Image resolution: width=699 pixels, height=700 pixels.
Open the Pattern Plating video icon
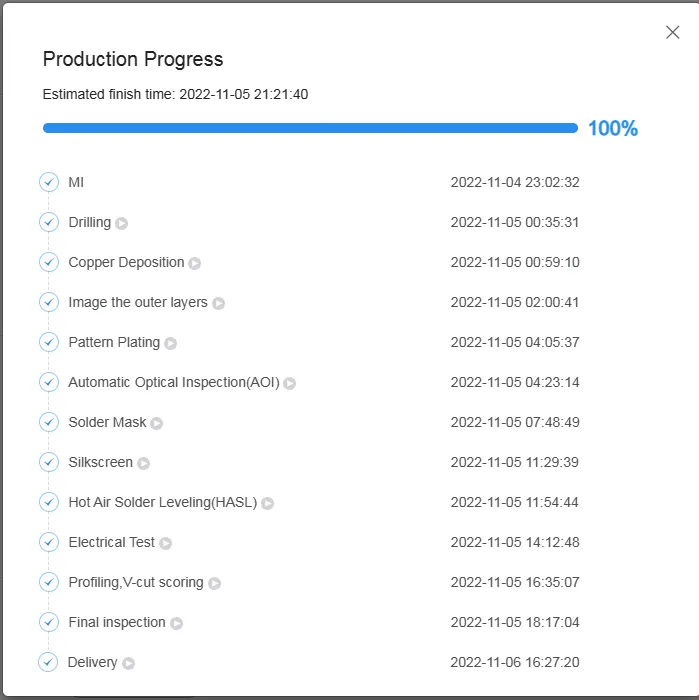coord(171,343)
